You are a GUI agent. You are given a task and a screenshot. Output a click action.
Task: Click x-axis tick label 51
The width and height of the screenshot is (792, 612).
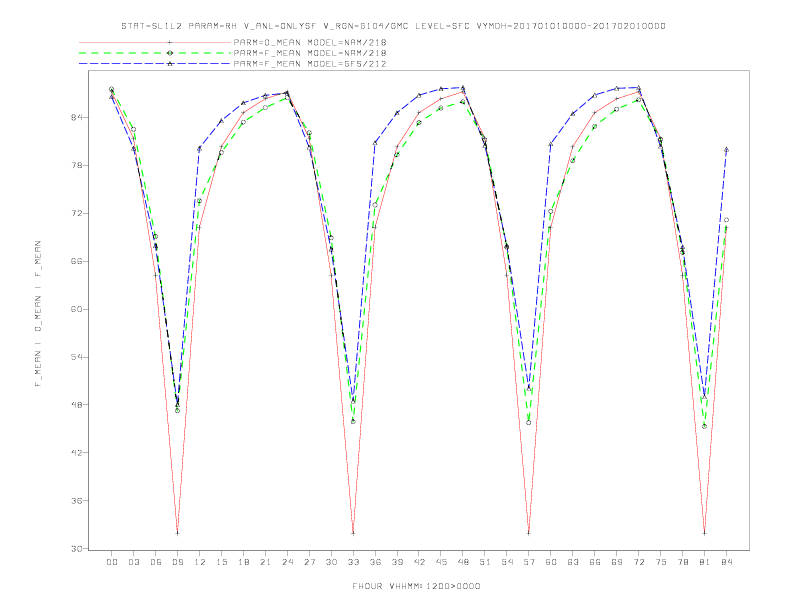pyautogui.click(x=485, y=562)
